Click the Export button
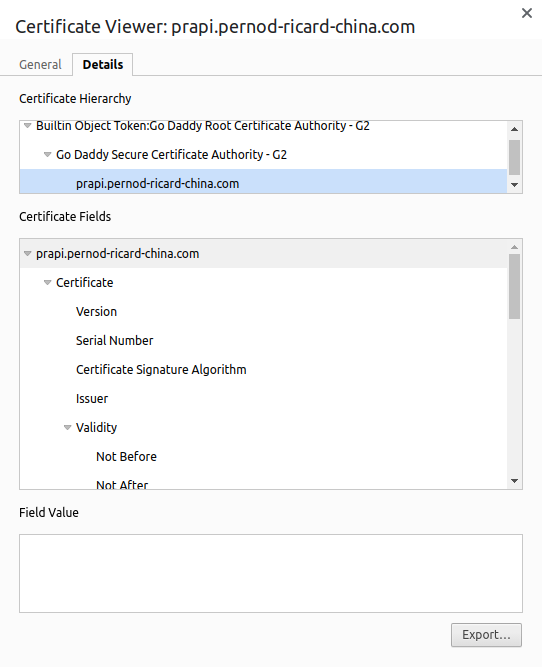Viewport: 542px width, 667px height. [x=486, y=635]
